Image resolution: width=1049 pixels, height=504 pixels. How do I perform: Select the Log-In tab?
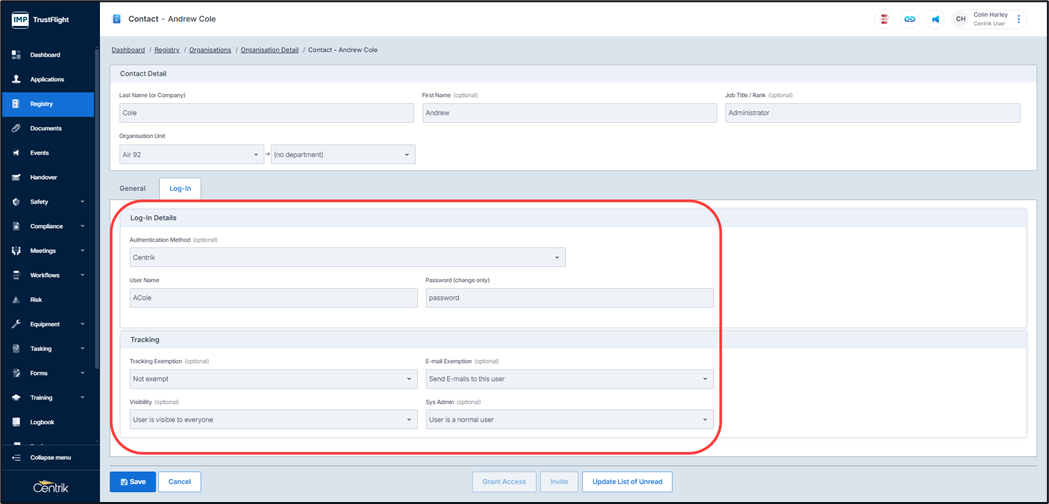(x=180, y=188)
